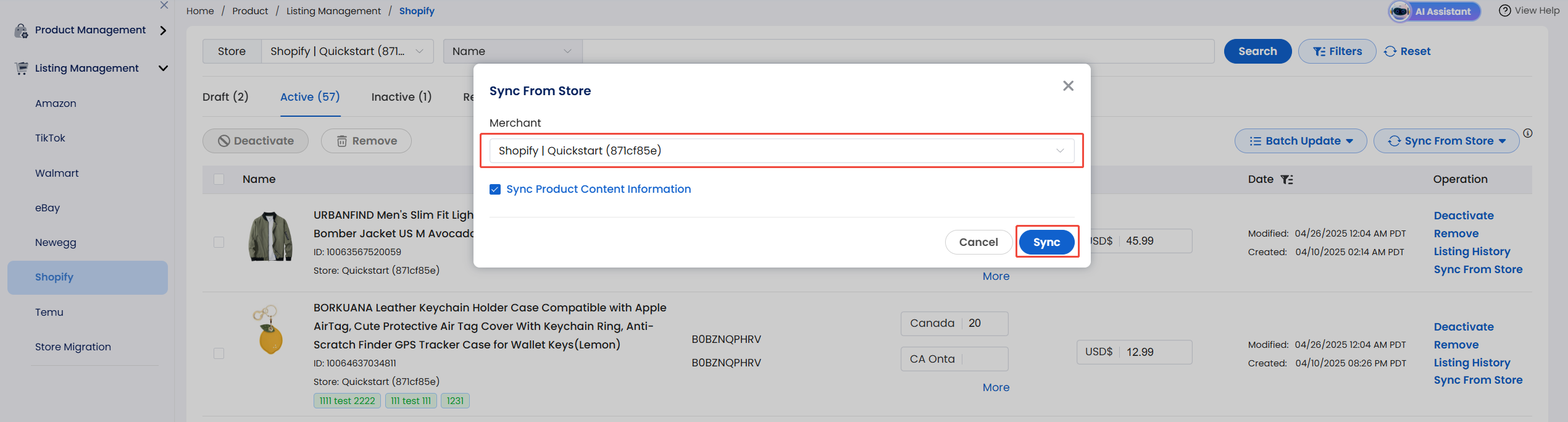Edit the 45.99 price field
The width and height of the screenshot is (1568, 422).
[1156, 241]
